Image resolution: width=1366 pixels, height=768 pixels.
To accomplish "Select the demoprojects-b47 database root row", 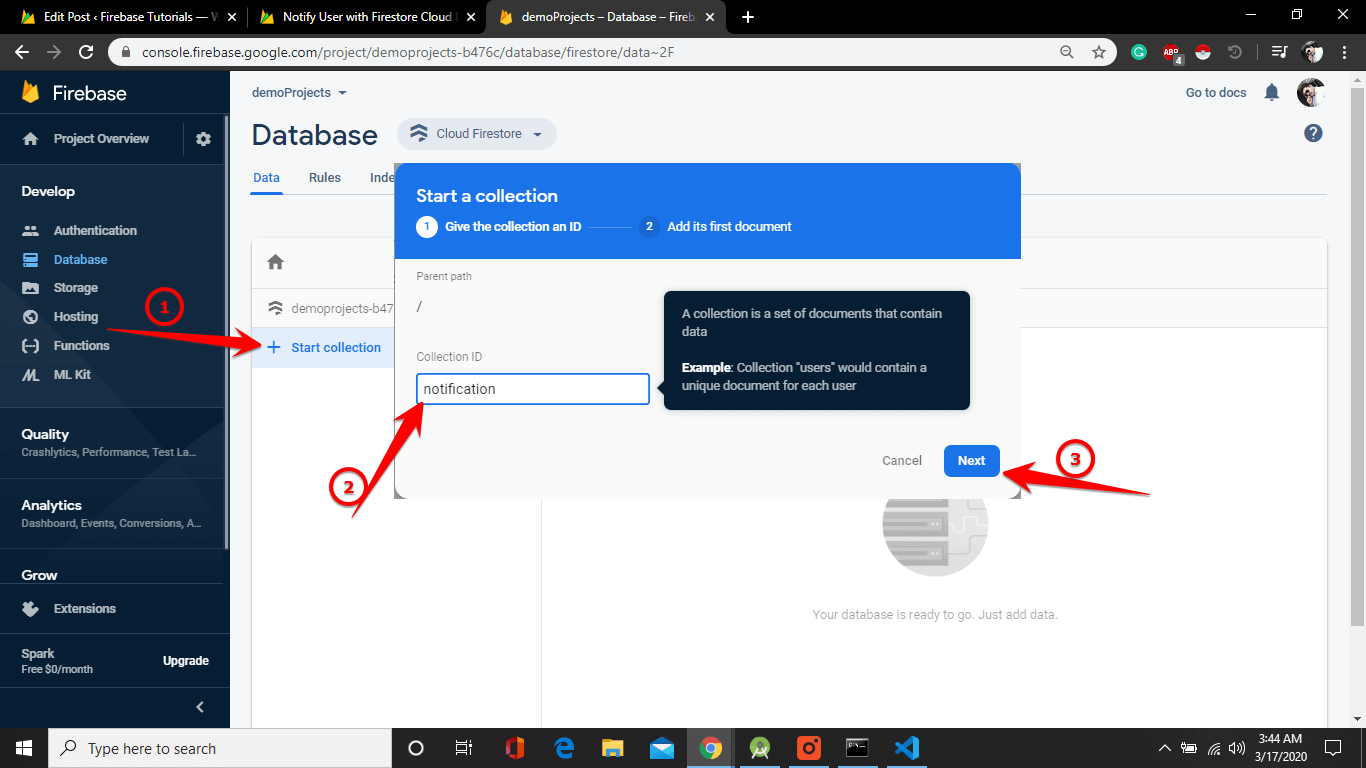I will [x=324, y=309].
